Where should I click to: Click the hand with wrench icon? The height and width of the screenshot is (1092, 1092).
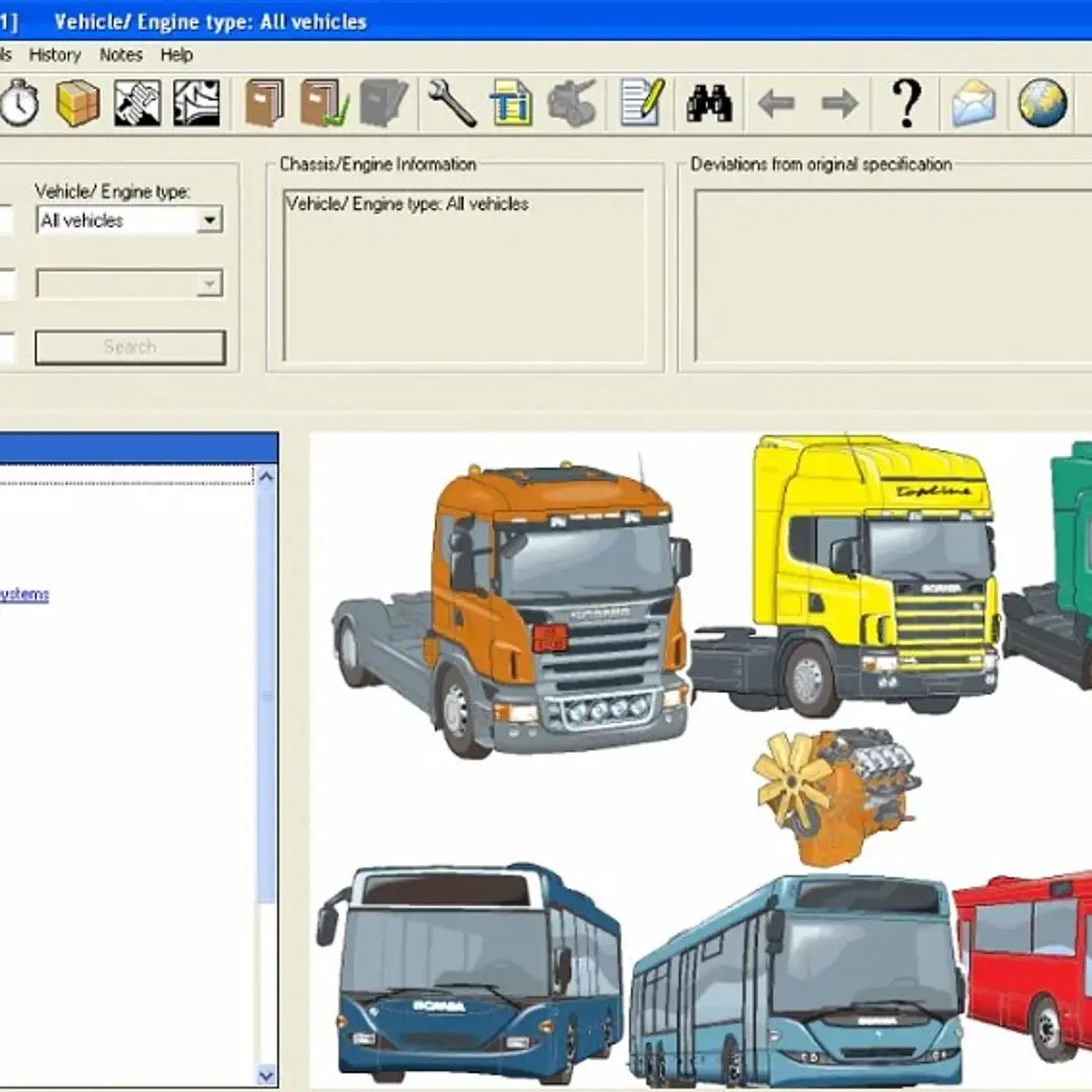pos(137,103)
